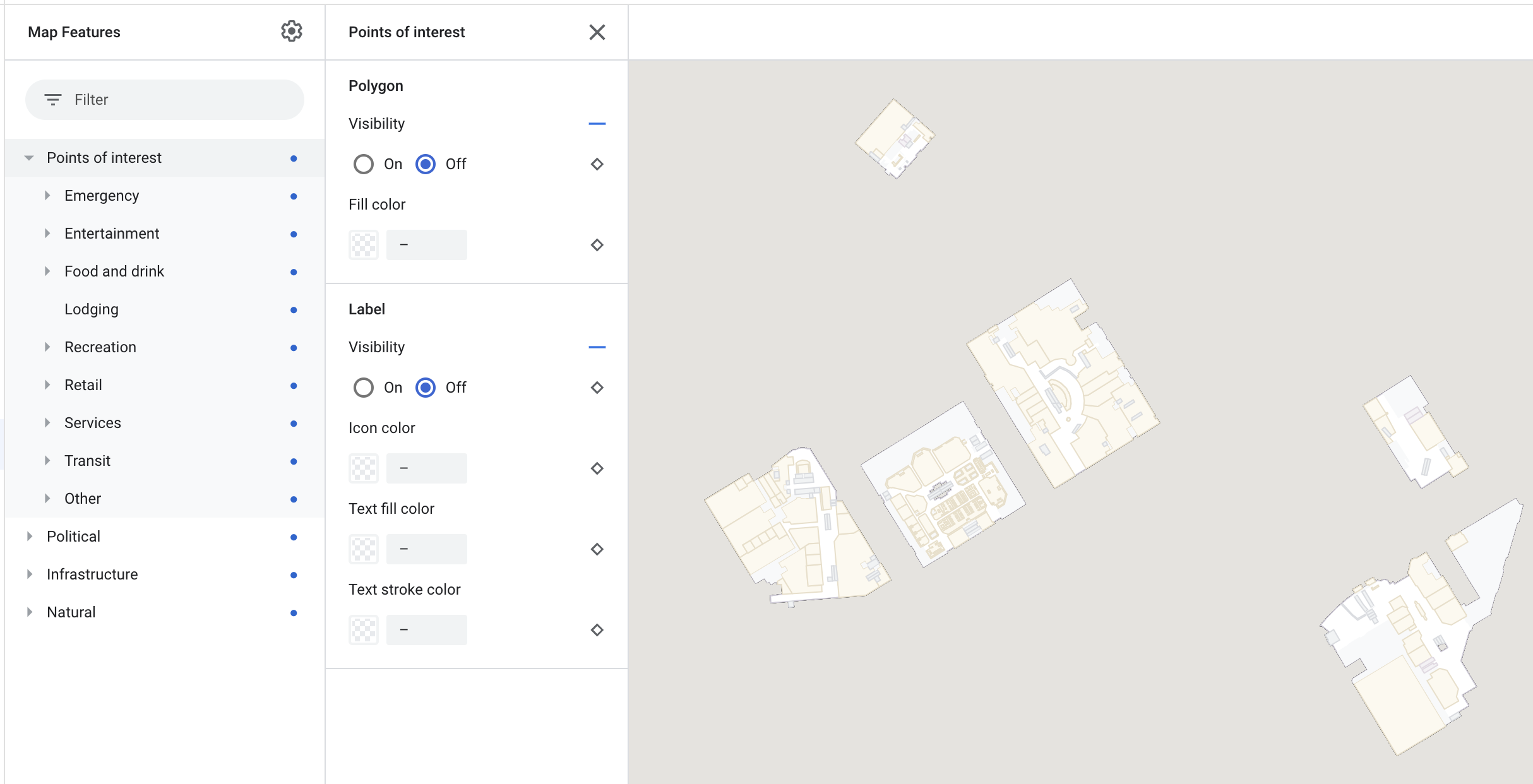Click diamond icon beside Text fill color
Screen dimensions: 1533x784
pos(597,549)
